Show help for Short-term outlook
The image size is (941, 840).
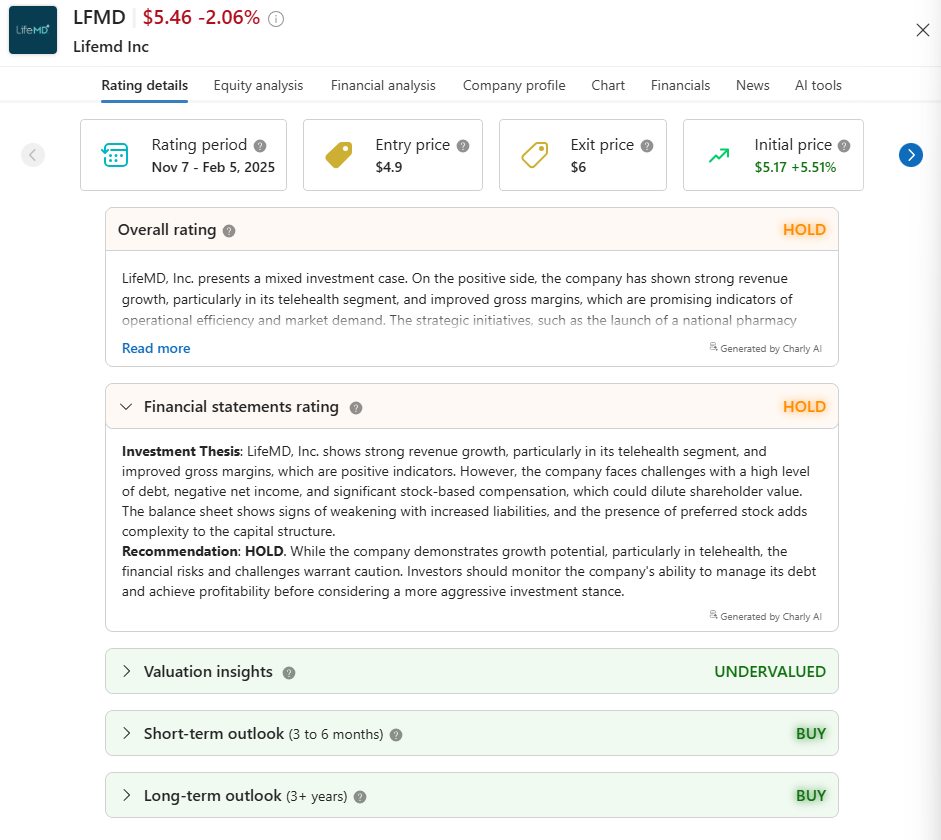tap(395, 735)
